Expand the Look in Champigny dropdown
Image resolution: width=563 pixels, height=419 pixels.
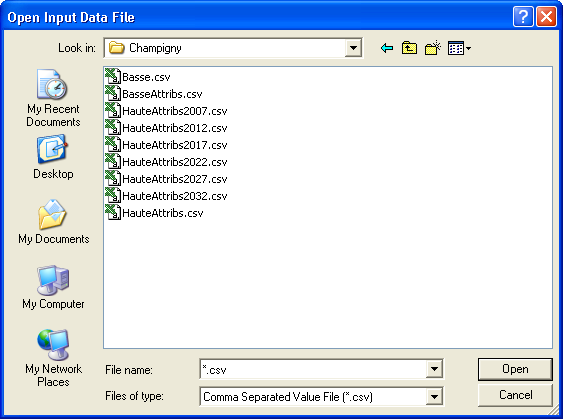pyautogui.click(x=353, y=48)
